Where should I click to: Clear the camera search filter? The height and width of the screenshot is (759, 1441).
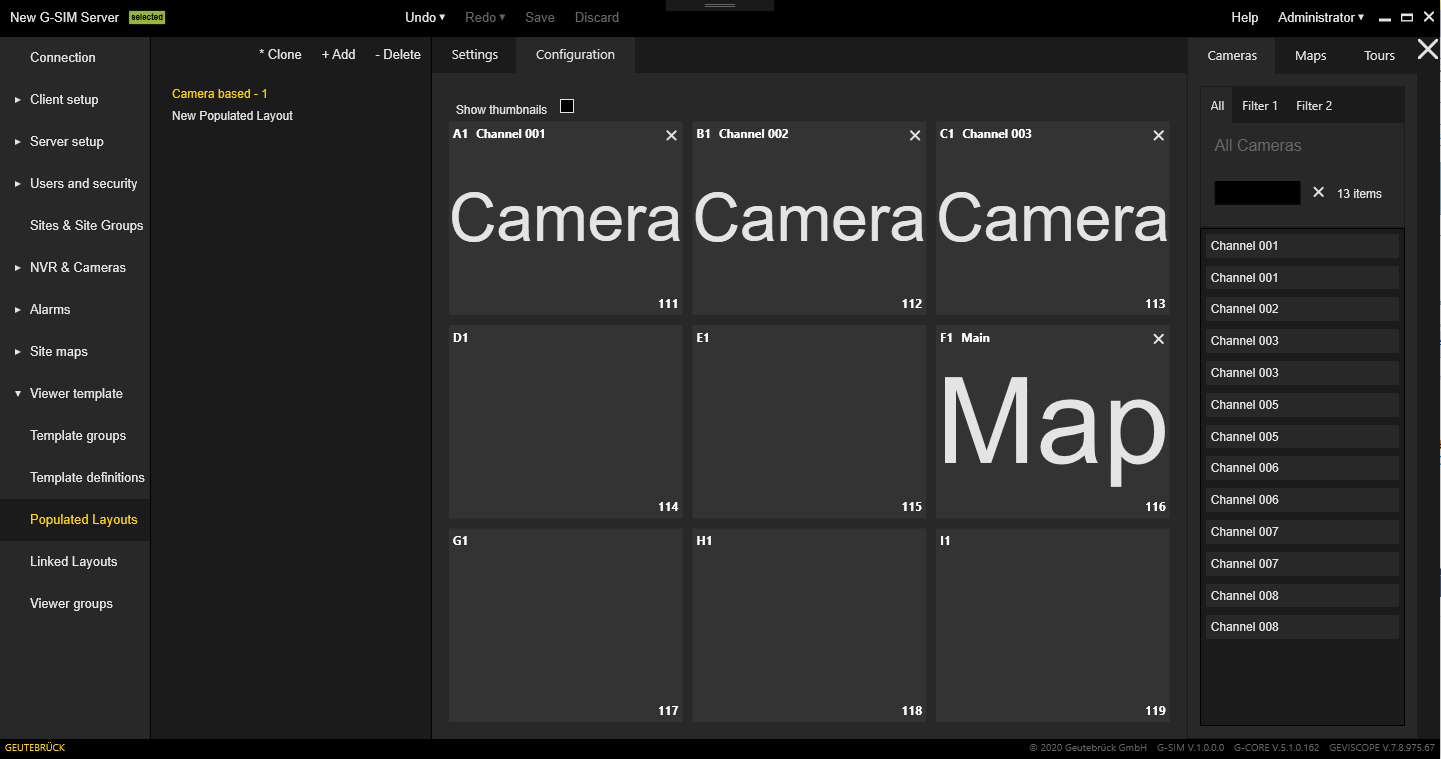tap(1318, 192)
